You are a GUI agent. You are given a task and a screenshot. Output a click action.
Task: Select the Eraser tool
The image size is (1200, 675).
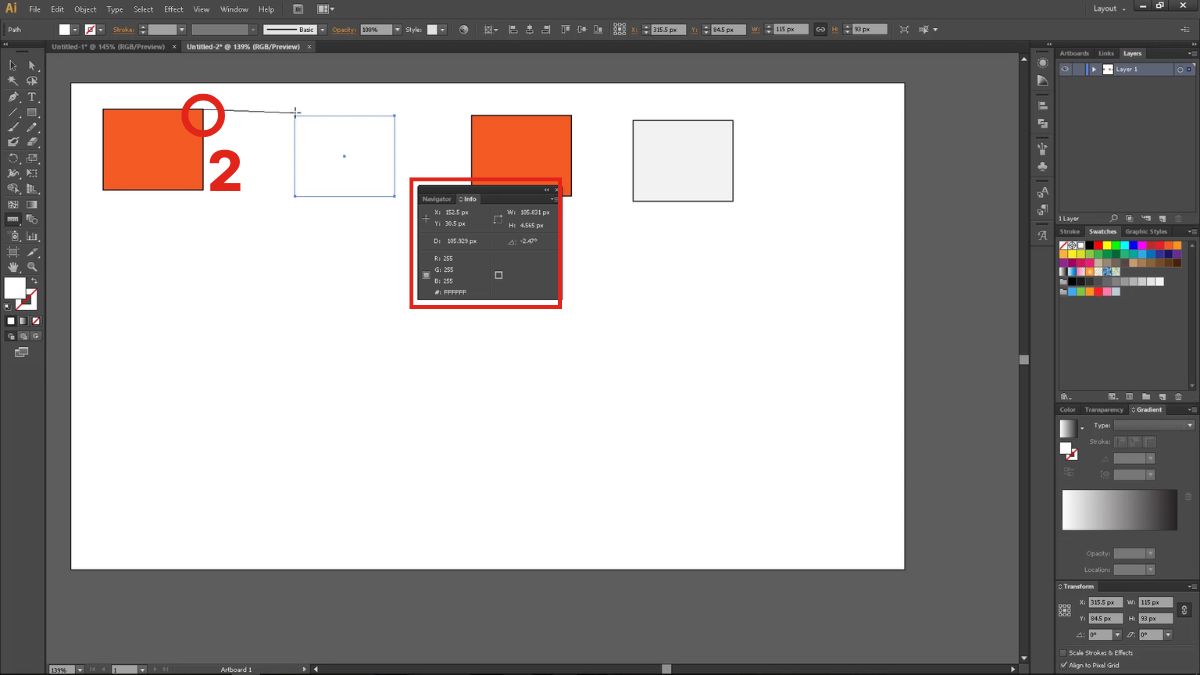32,142
